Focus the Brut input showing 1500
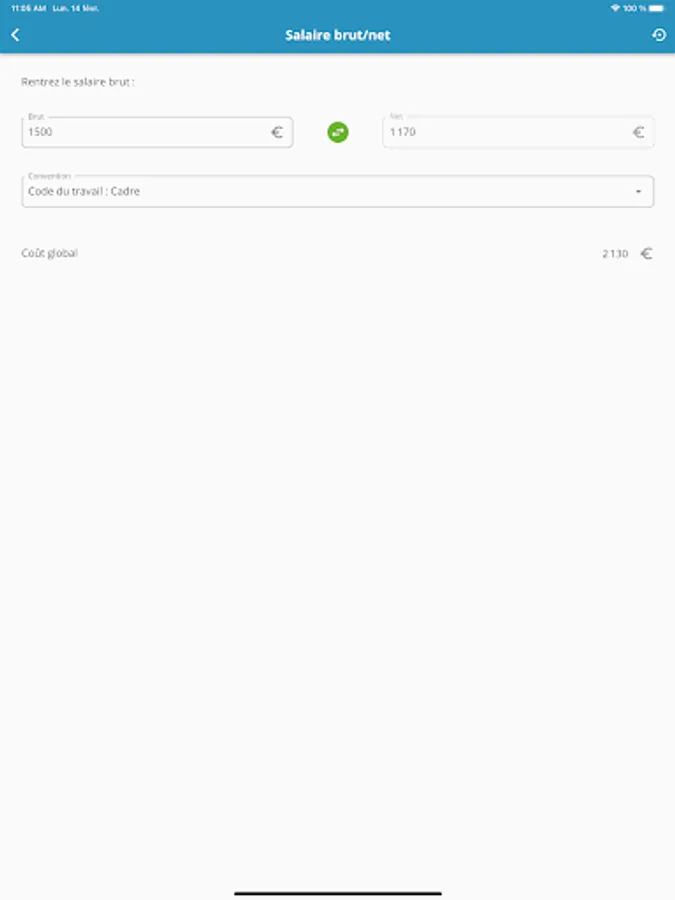Viewport: 675px width, 900px height. pos(157,132)
